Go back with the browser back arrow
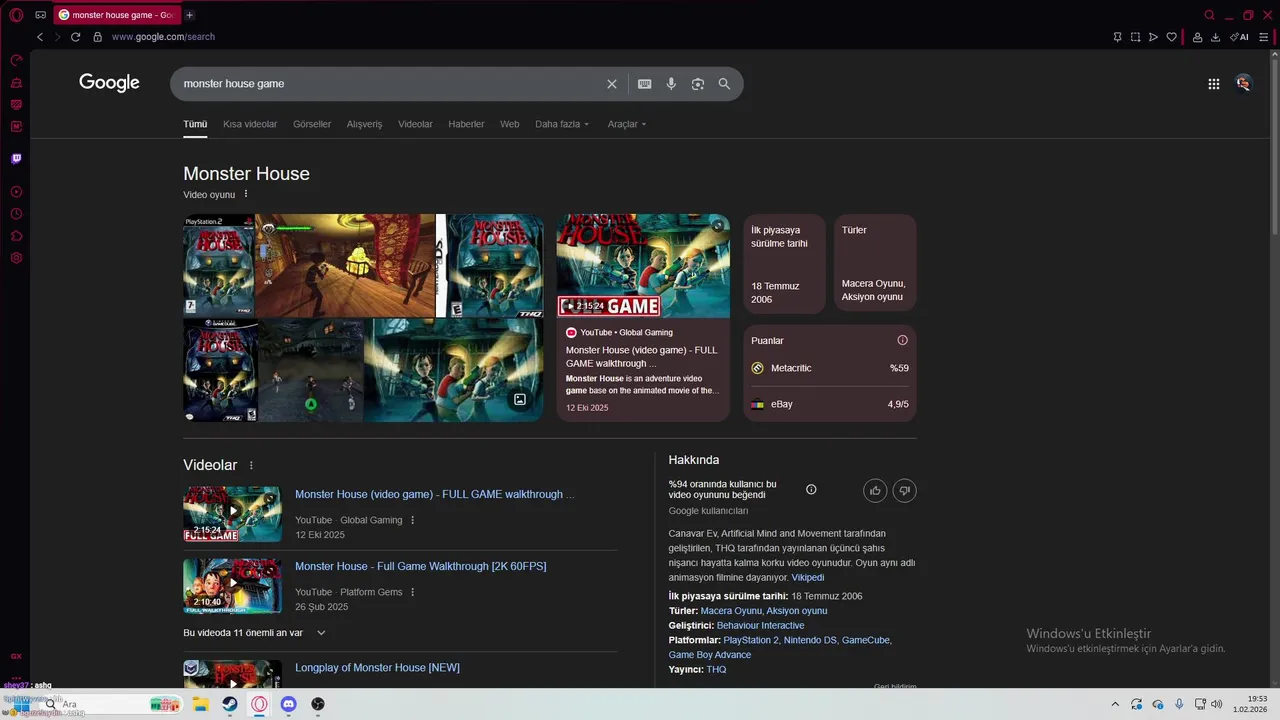 point(40,37)
